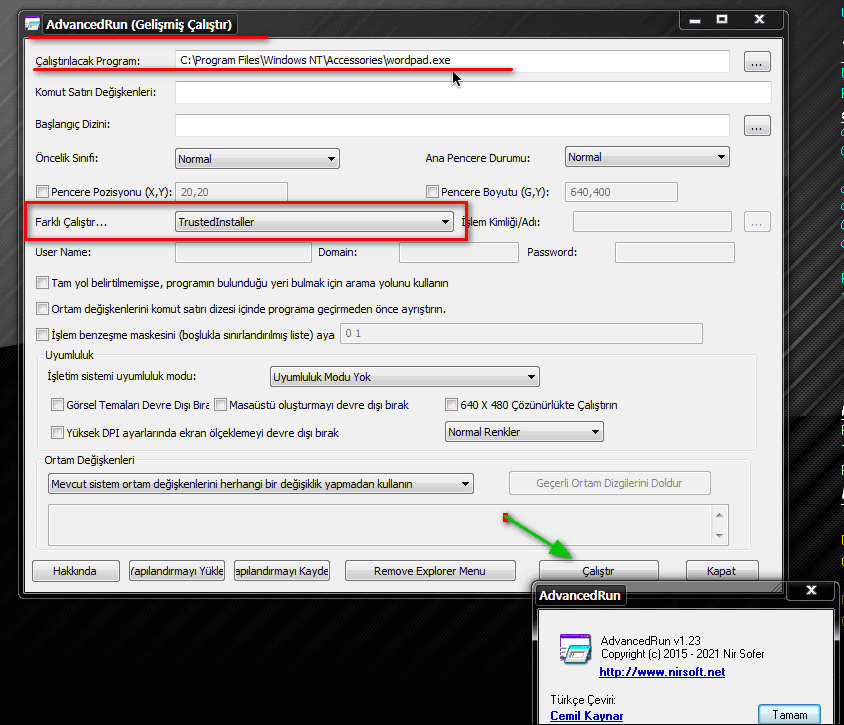This screenshot has height=725, width=844.
Task: Maximize the AdvancedRun main window
Action: click(722, 20)
